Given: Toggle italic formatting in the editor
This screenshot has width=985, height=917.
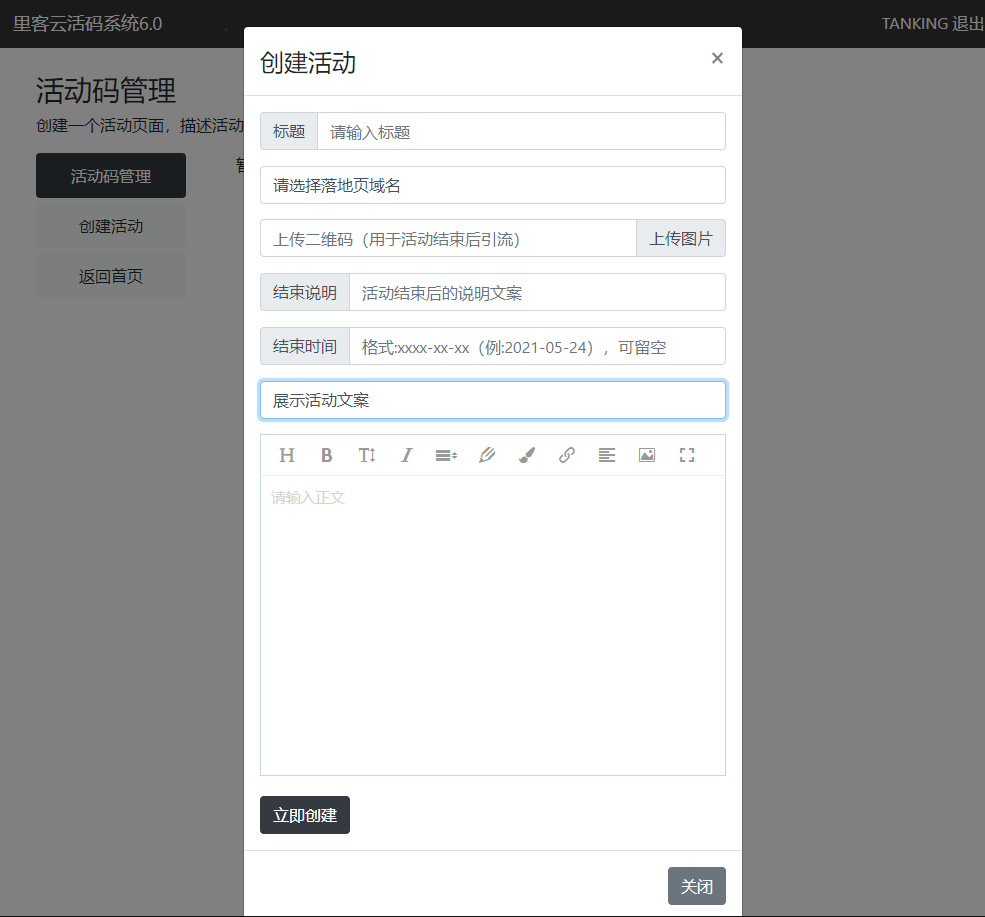Looking at the screenshot, I should click(x=406, y=455).
